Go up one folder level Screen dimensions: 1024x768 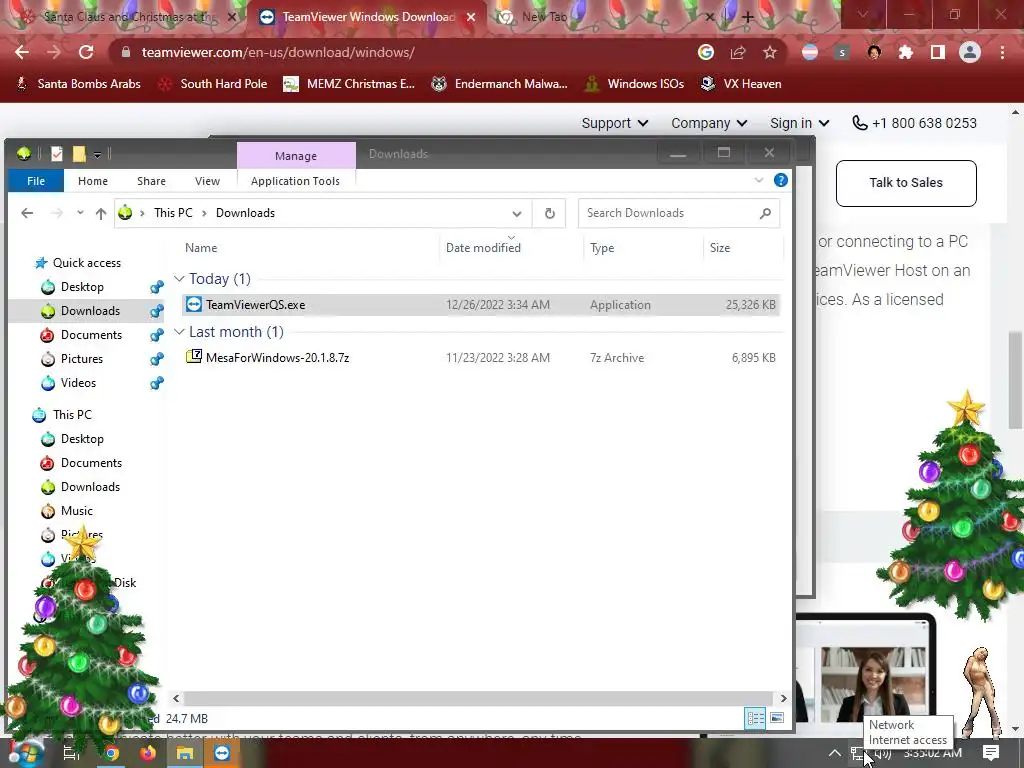[x=101, y=213]
